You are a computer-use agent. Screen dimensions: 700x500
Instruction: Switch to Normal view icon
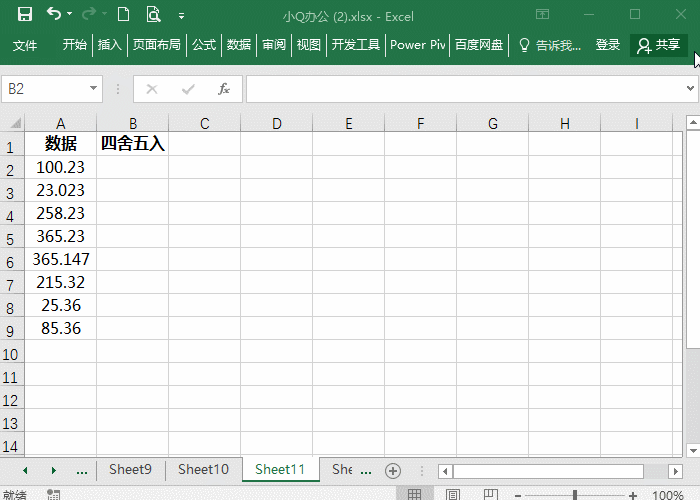415,494
